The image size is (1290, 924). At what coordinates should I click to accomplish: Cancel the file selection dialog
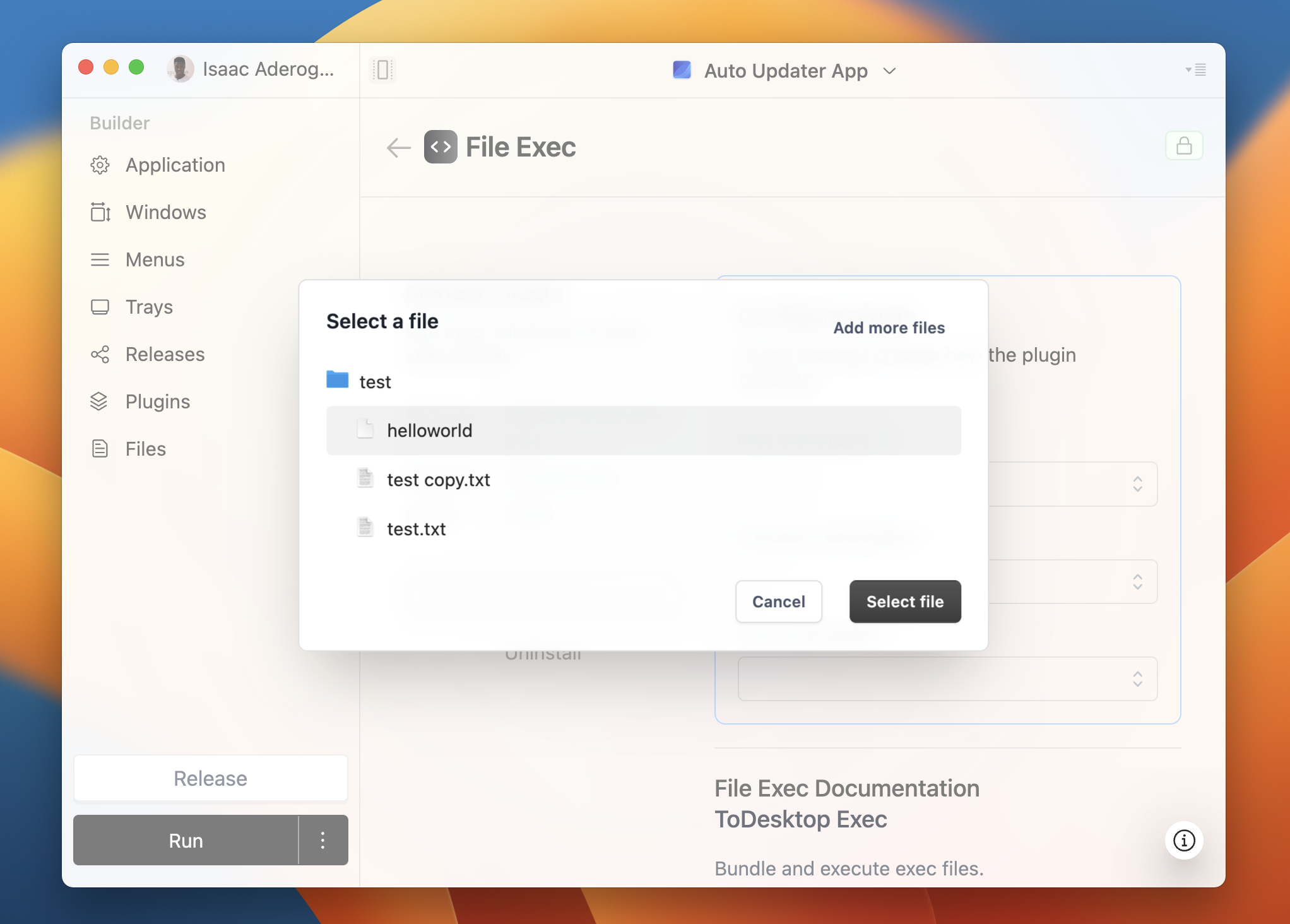(778, 601)
